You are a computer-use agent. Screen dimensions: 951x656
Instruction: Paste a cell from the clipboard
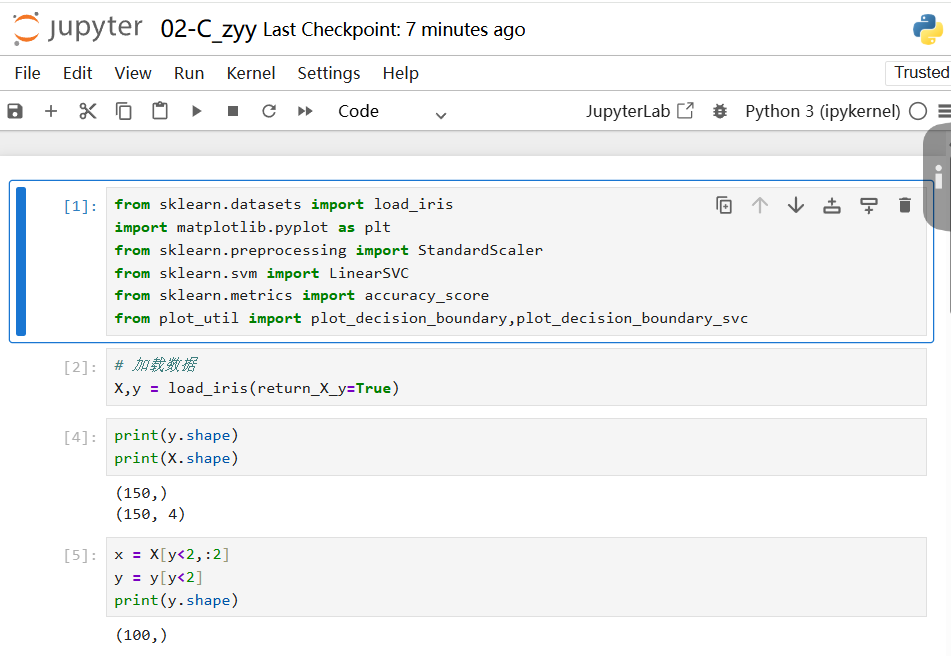pyautogui.click(x=160, y=111)
